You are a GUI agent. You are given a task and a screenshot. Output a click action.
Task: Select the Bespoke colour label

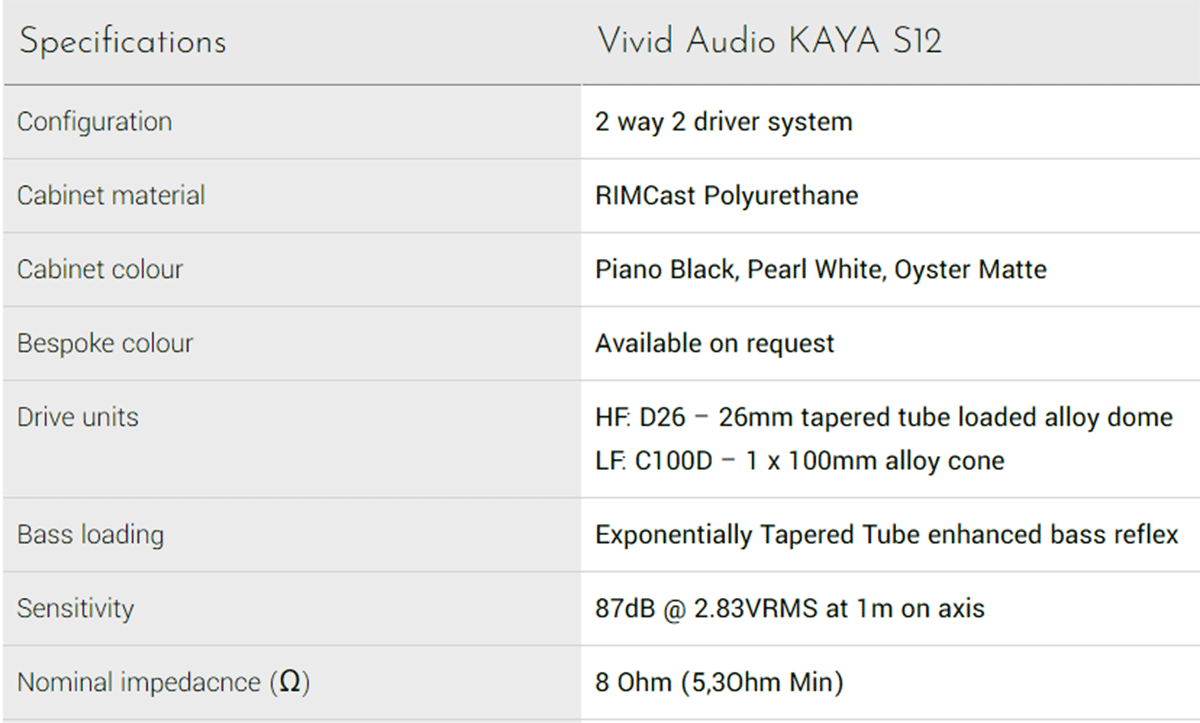coord(105,343)
